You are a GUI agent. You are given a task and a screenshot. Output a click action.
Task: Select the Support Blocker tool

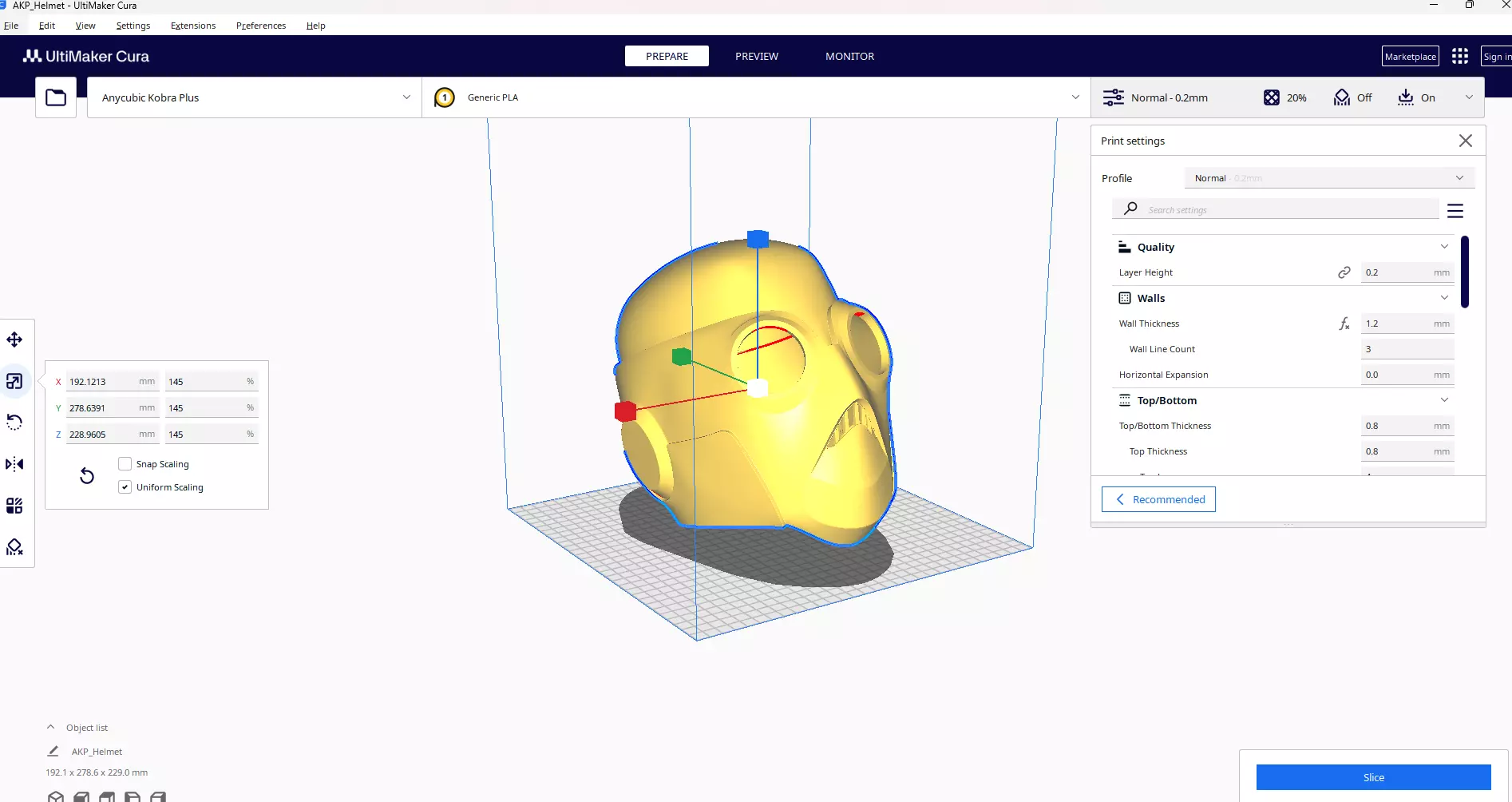14,547
